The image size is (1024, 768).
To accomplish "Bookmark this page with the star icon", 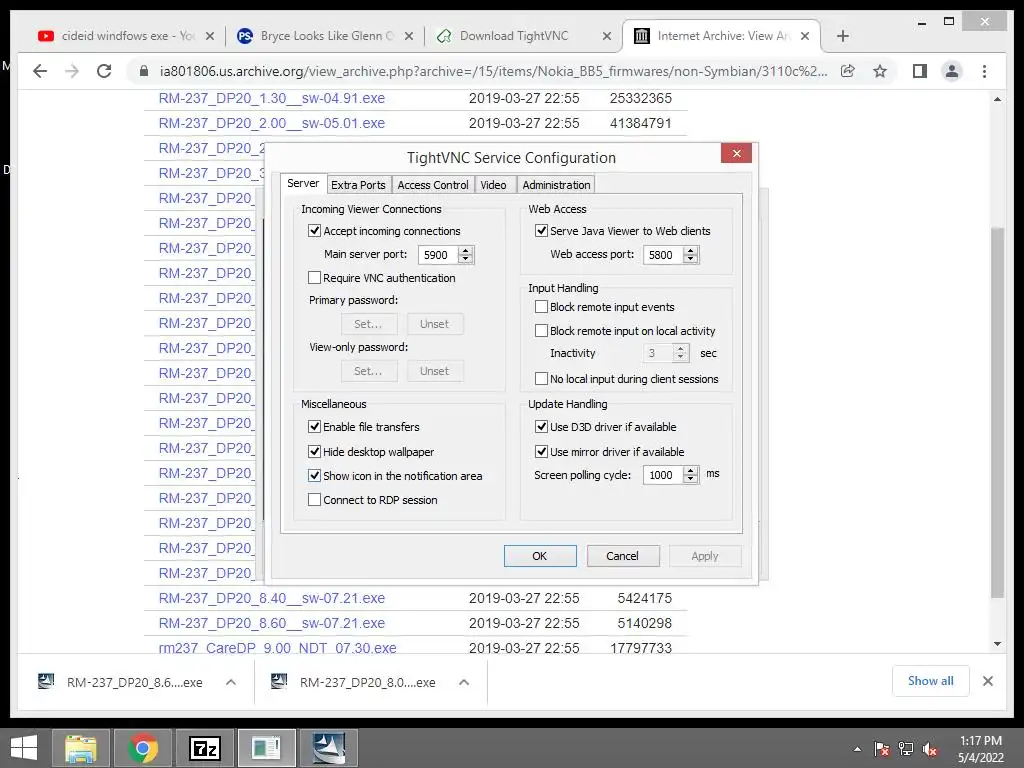I will click(x=880, y=71).
